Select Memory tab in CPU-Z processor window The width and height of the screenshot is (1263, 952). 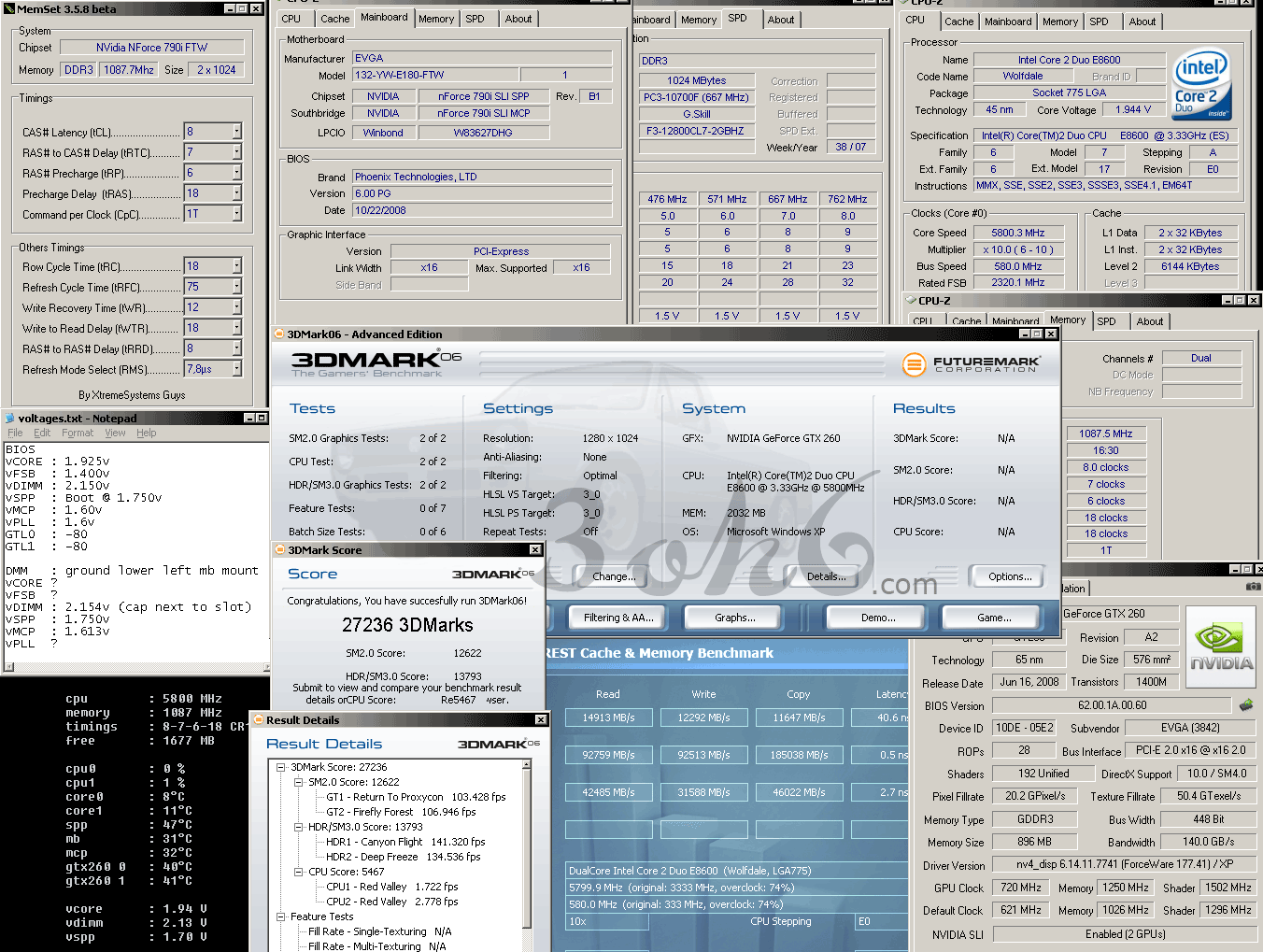1059,21
